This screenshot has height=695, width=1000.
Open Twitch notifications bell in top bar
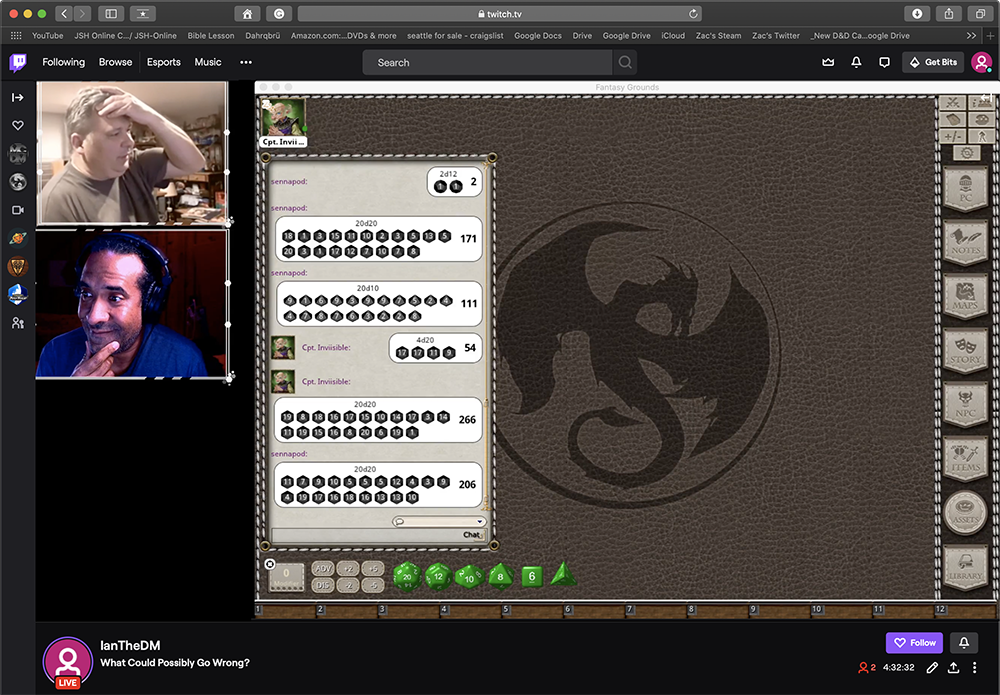coord(856,62)
